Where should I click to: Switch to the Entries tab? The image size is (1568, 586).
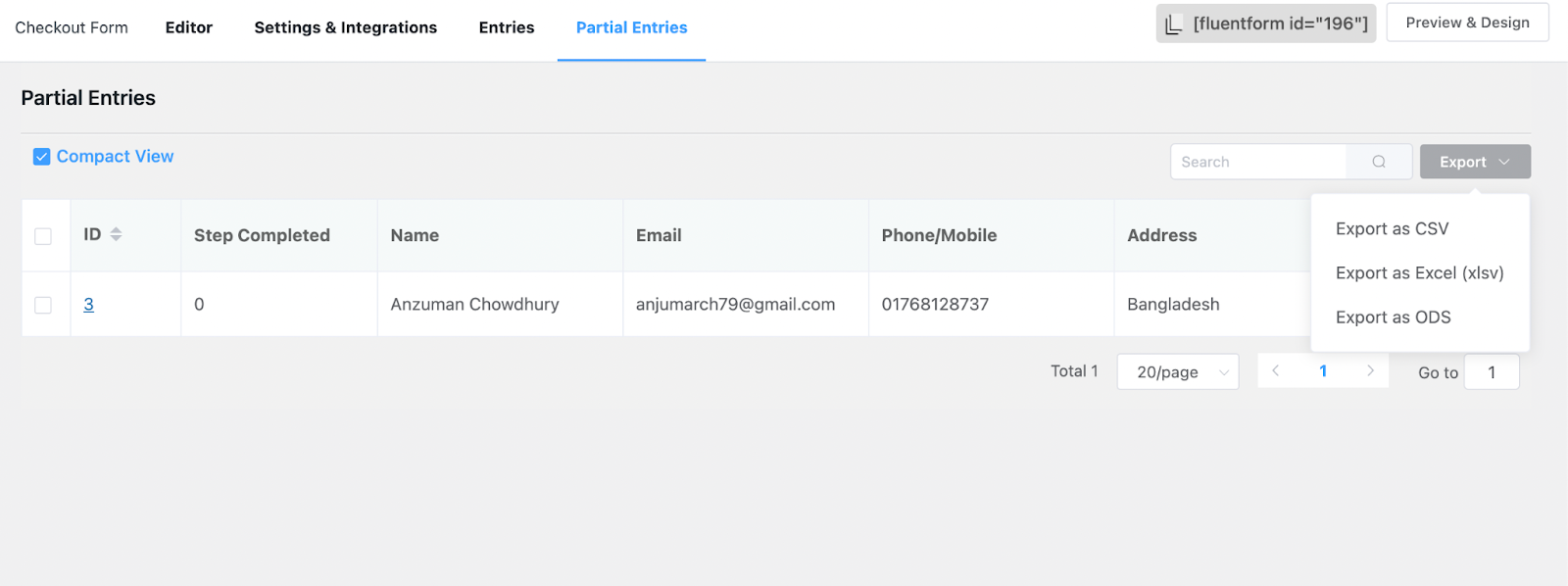click(x=507, y=27)
